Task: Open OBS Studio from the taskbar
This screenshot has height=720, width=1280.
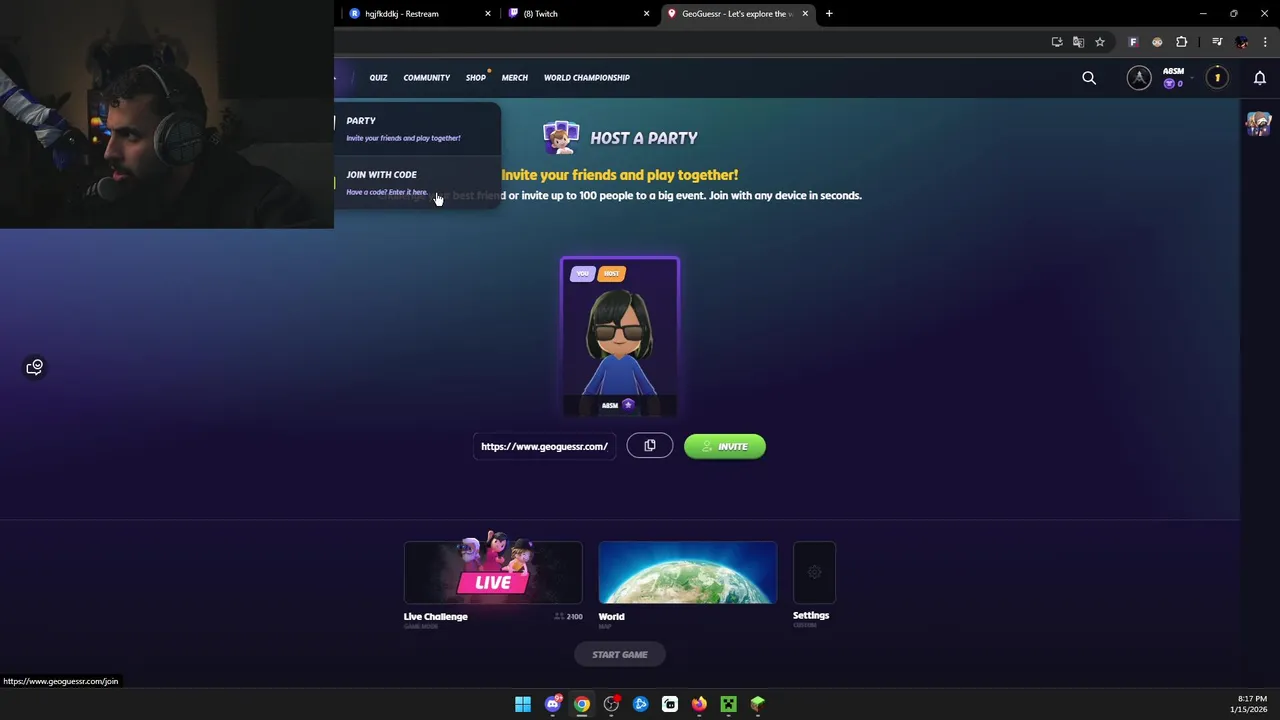Action: (611, 704)
